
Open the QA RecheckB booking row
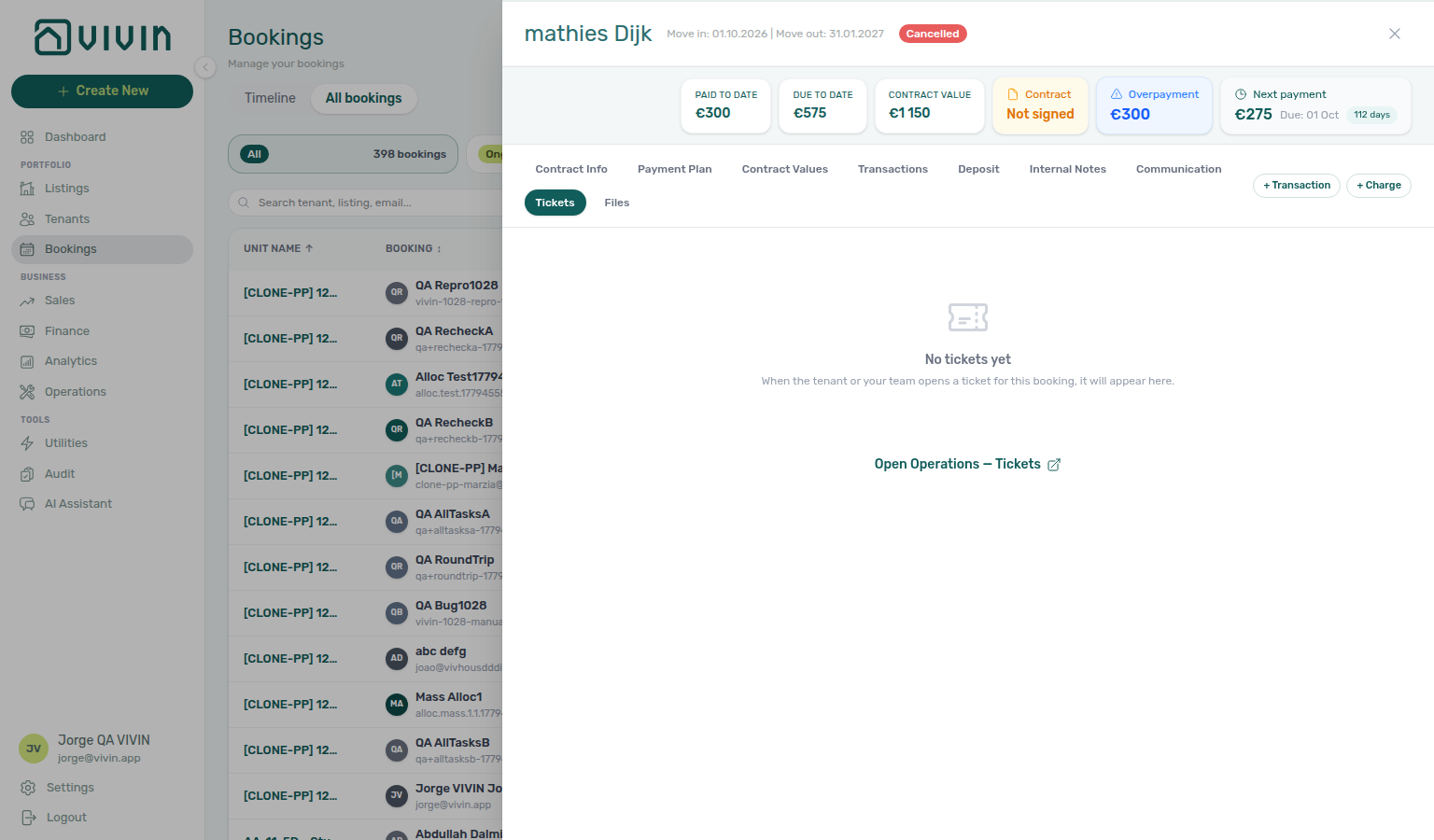click(x=365, y=430)
